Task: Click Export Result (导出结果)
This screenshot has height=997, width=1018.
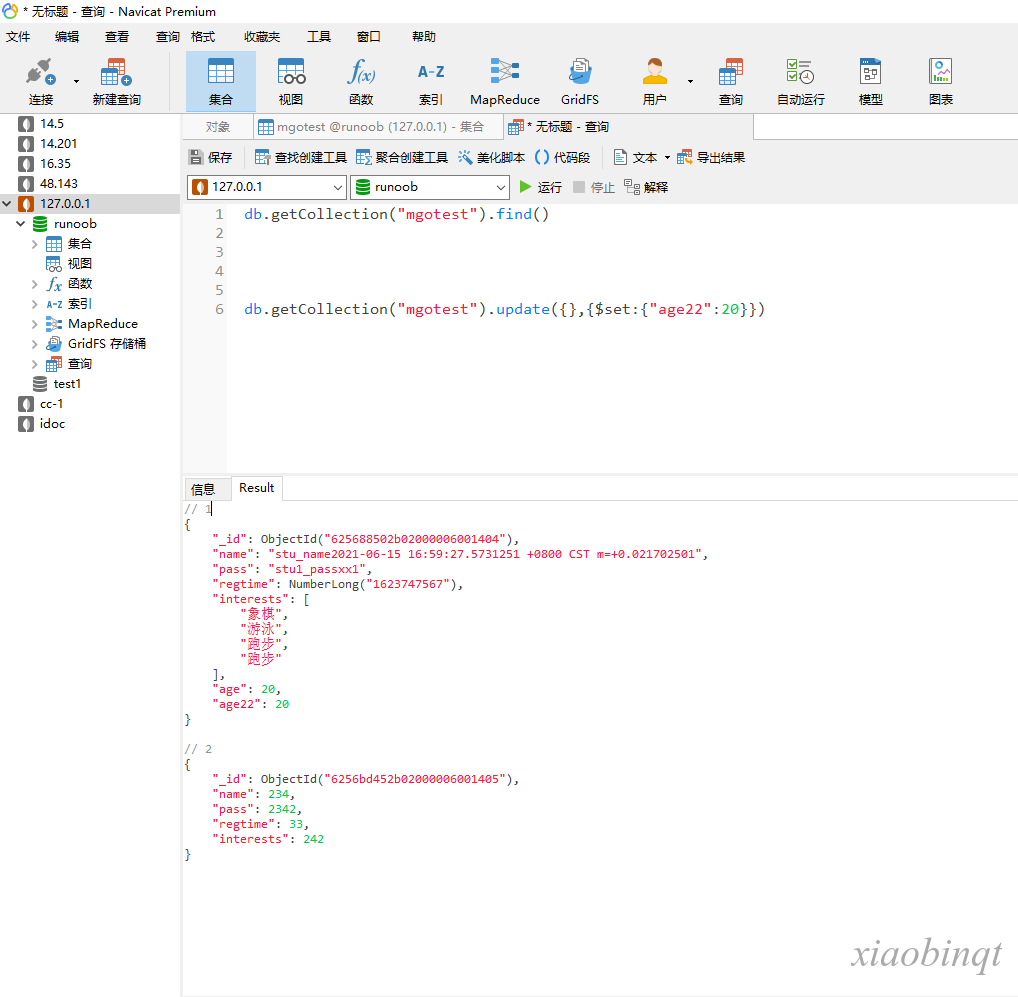Action: click(x=711, y=157)
